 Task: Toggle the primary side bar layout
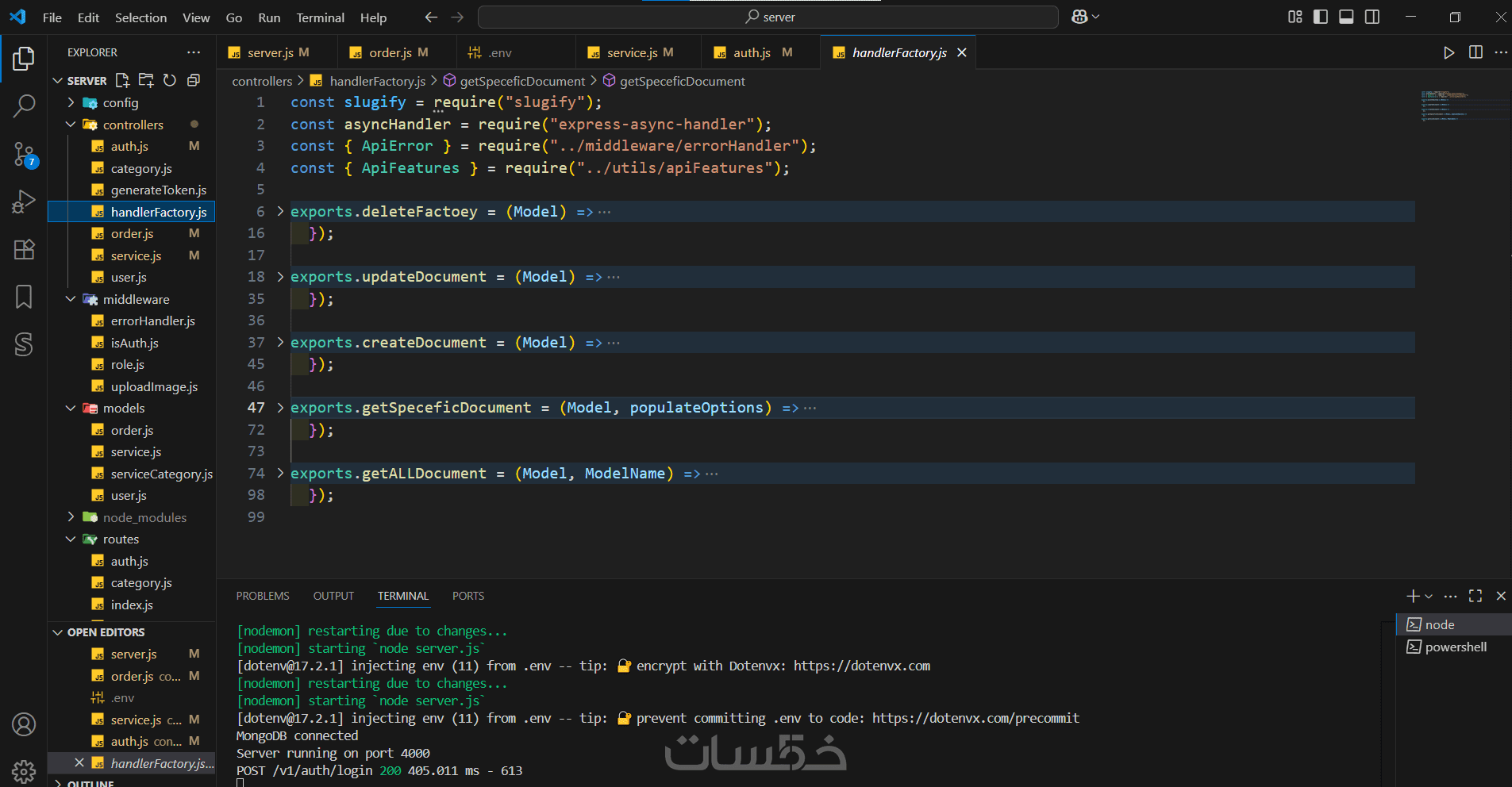click(1321, 17)
